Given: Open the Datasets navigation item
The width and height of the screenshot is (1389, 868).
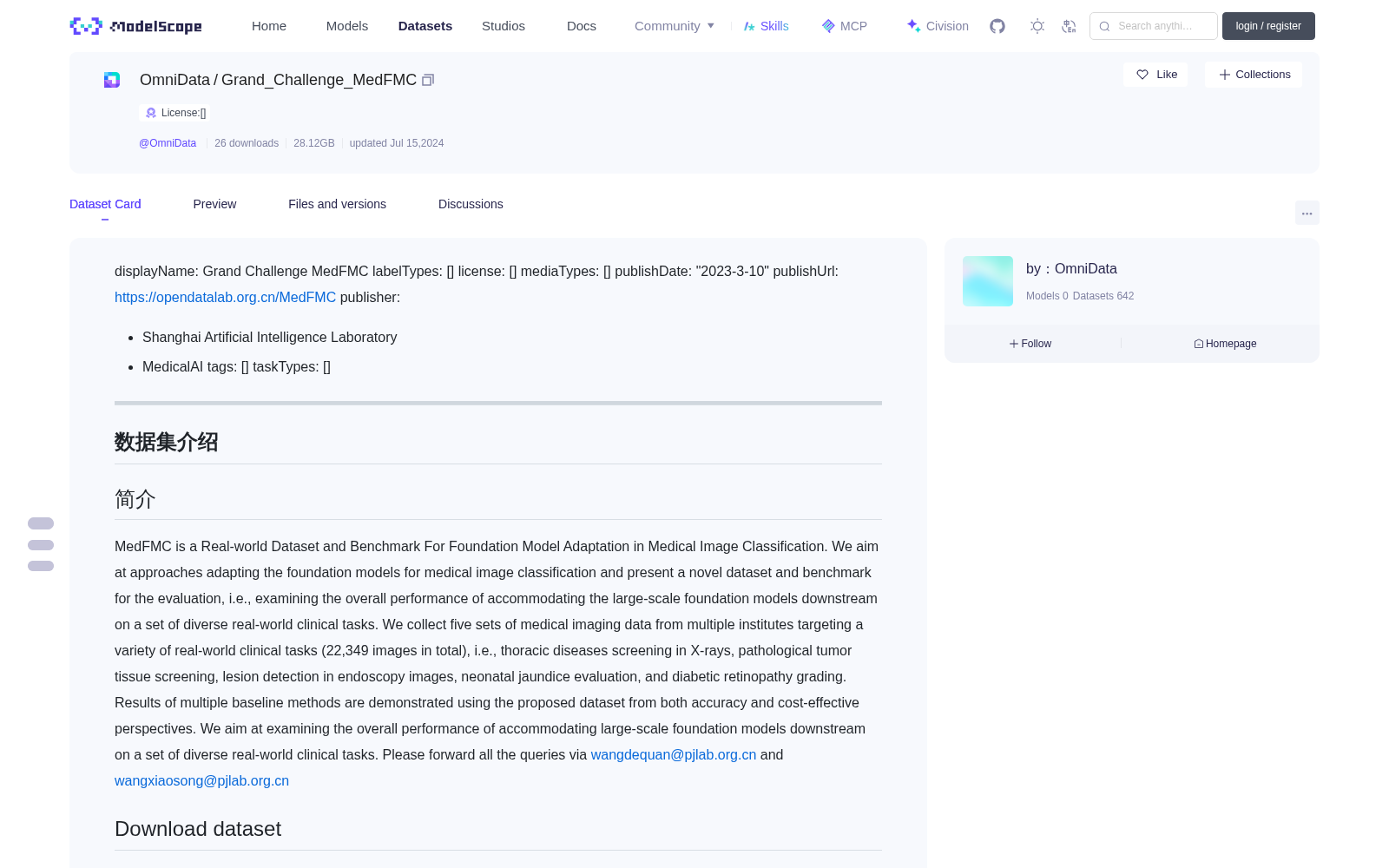Looking at the screenshot, I should coord(425,26).
